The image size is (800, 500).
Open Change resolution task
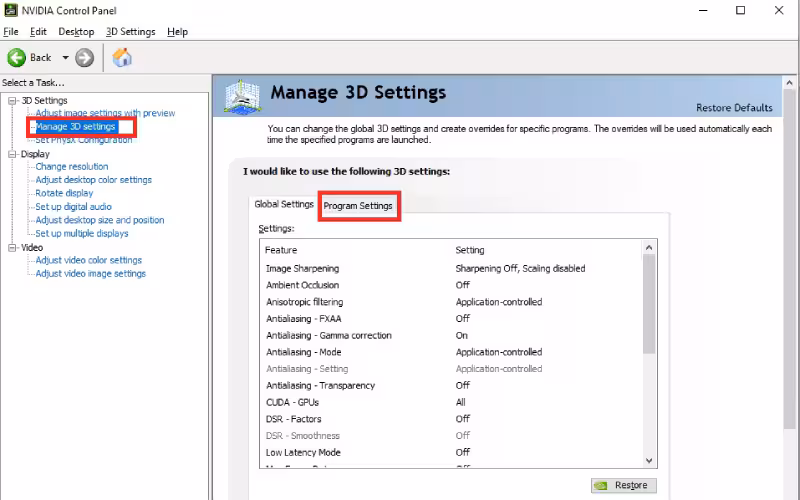[71, 166]
